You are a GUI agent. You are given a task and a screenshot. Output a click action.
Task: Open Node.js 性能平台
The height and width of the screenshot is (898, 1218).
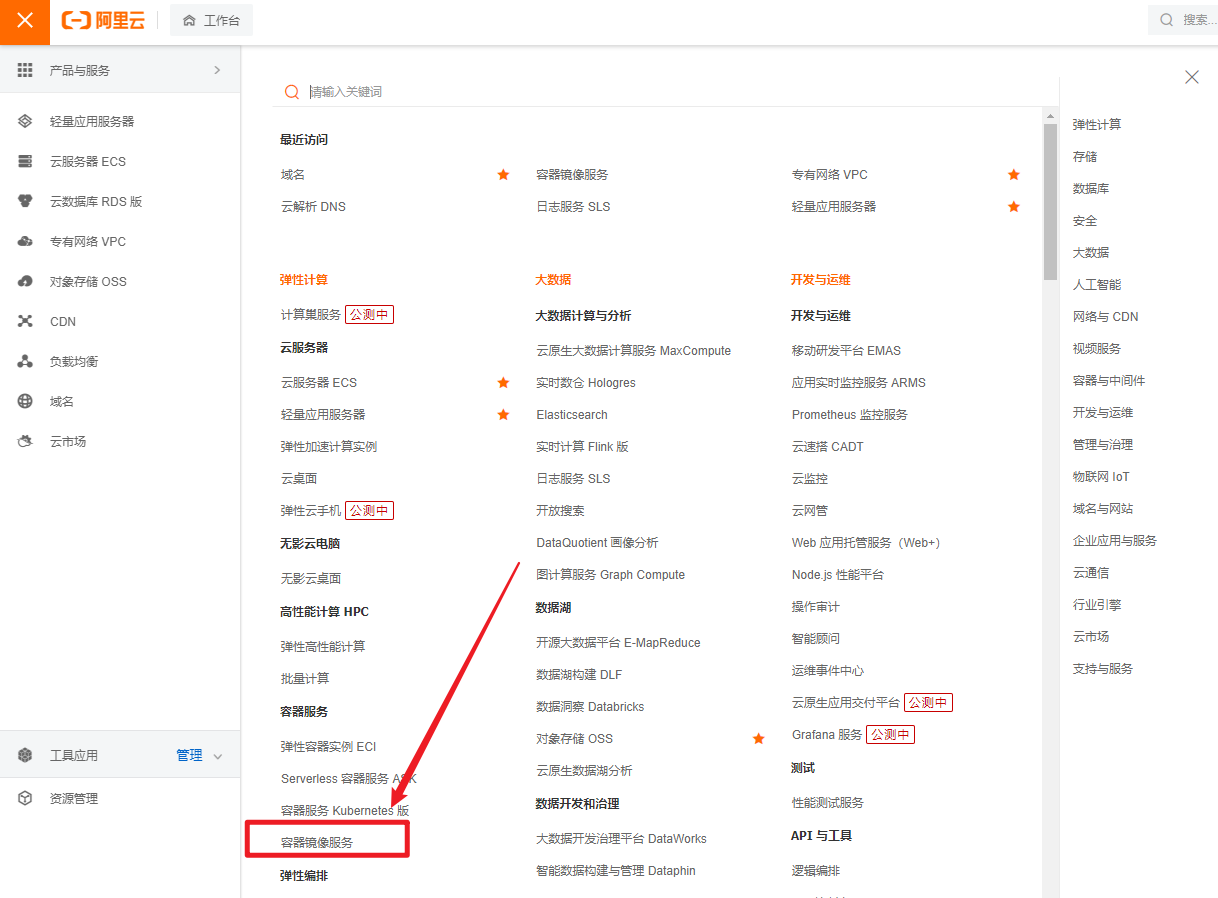click(838, 574)
